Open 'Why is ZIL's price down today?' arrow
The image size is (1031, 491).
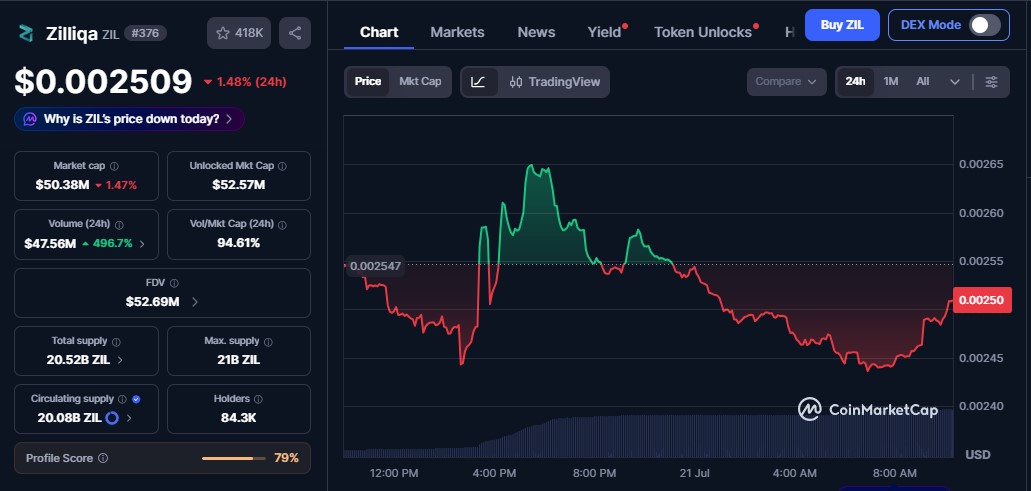click(228, 119)
